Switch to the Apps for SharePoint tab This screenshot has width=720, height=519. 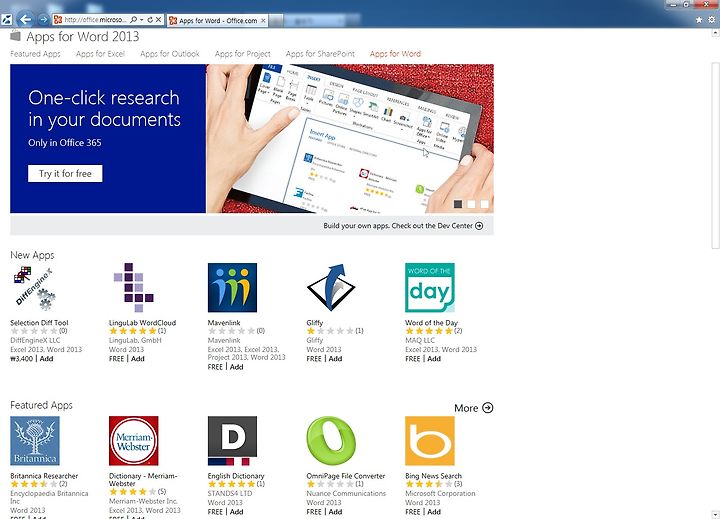pos(320,54)
